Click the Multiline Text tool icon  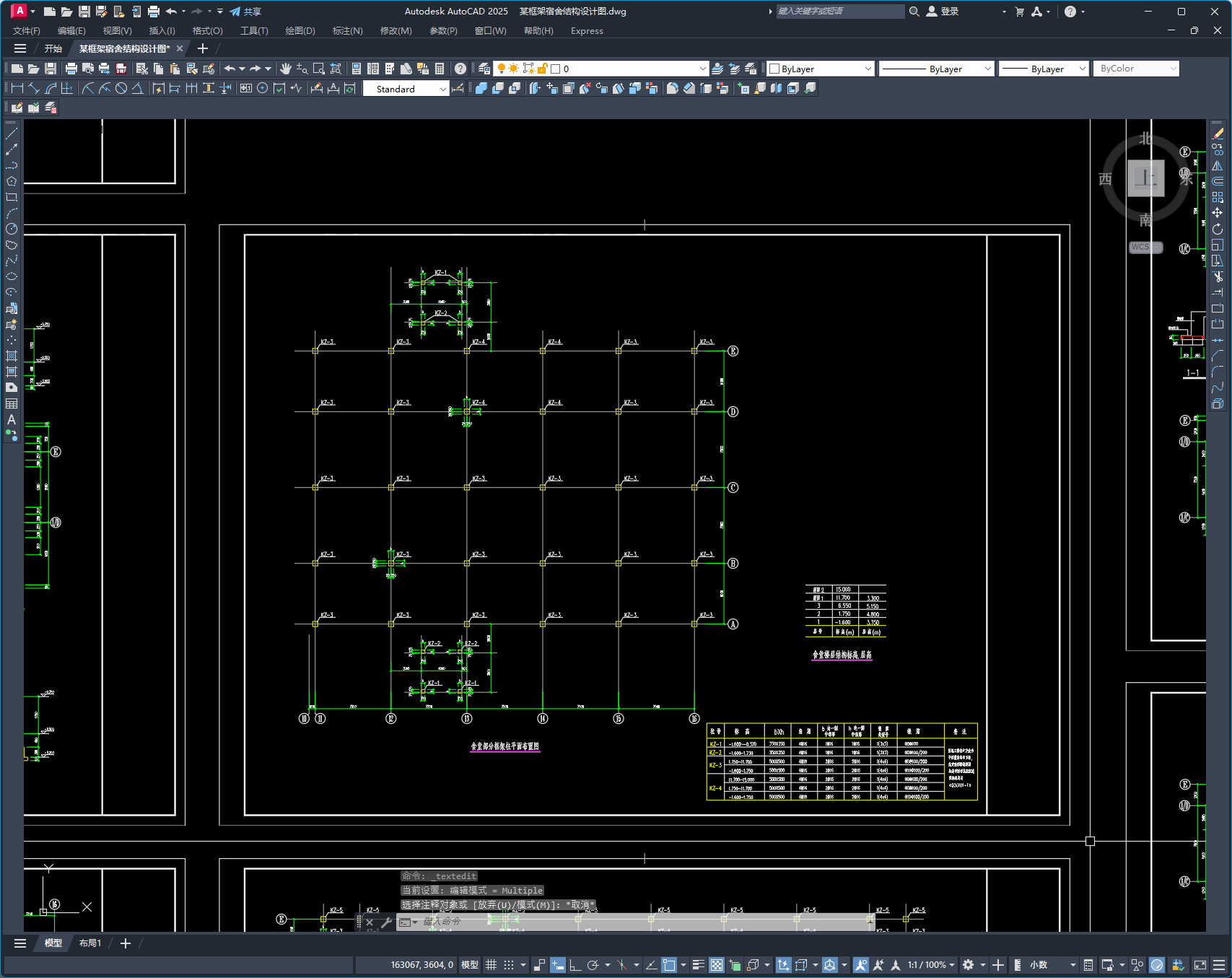pyautogui.click(x=12, y=419)
